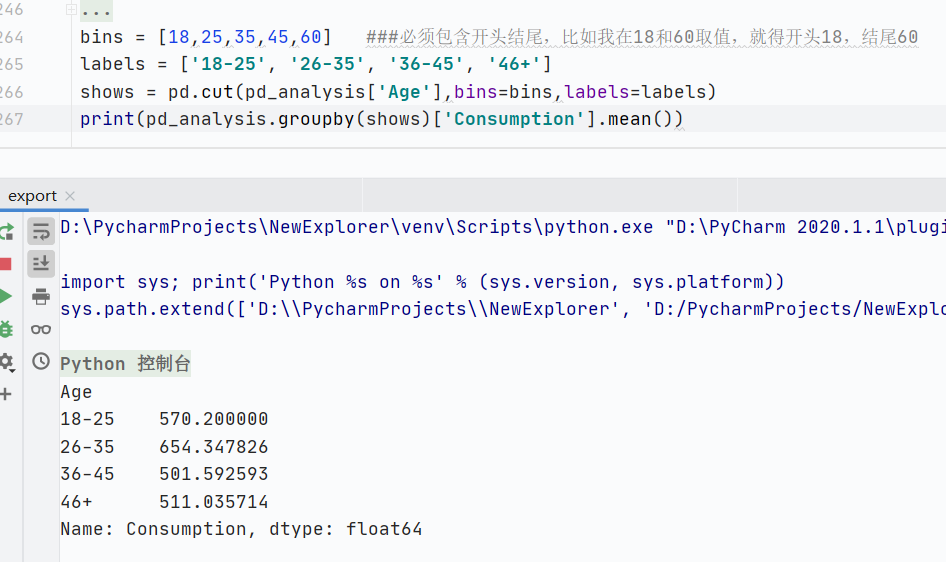Stop the running console process
This screenshot has height=562, width=946.
pos(5,264)
